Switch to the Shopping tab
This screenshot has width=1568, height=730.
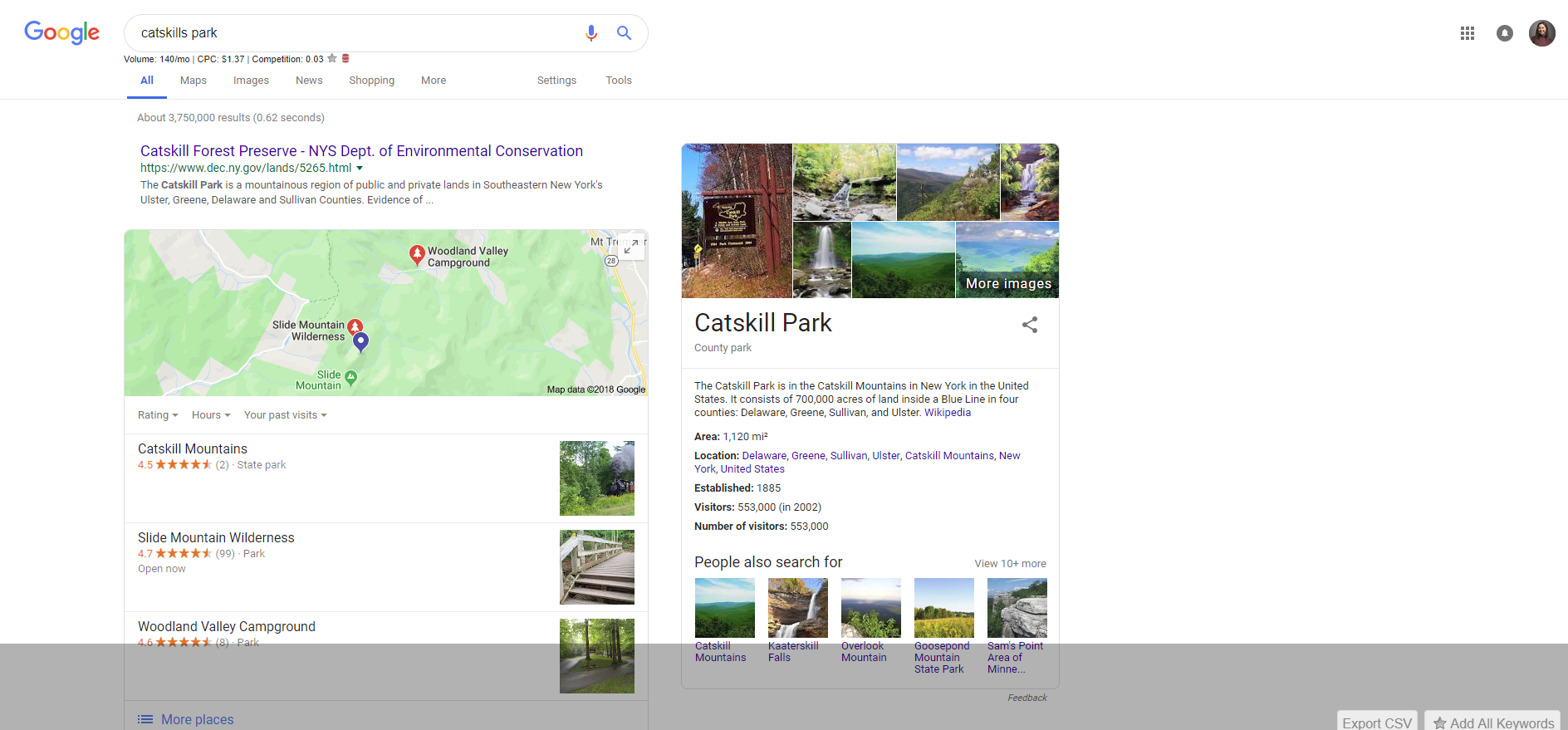[372, 81]
